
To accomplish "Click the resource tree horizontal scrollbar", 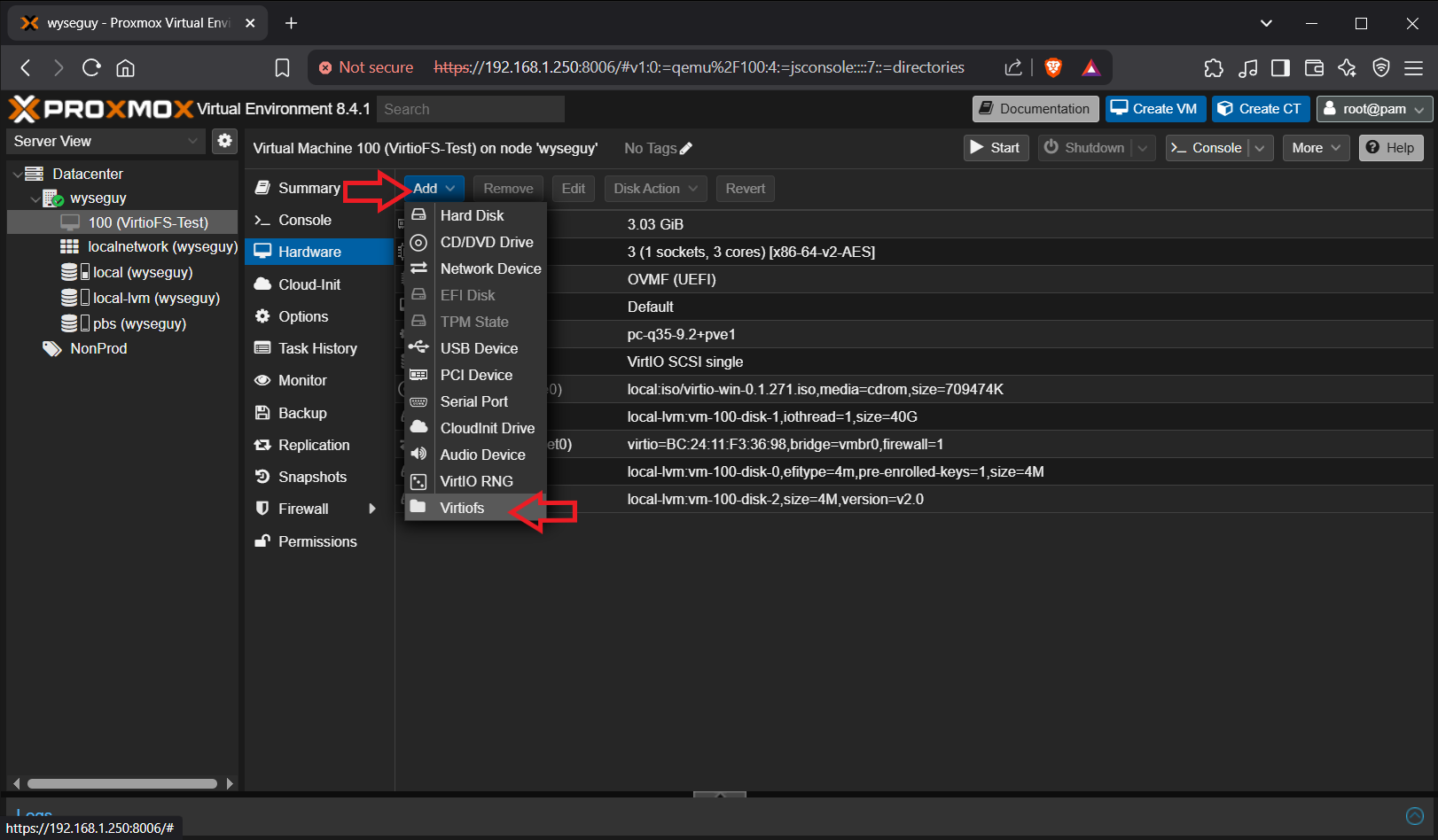I will (122, 783).
